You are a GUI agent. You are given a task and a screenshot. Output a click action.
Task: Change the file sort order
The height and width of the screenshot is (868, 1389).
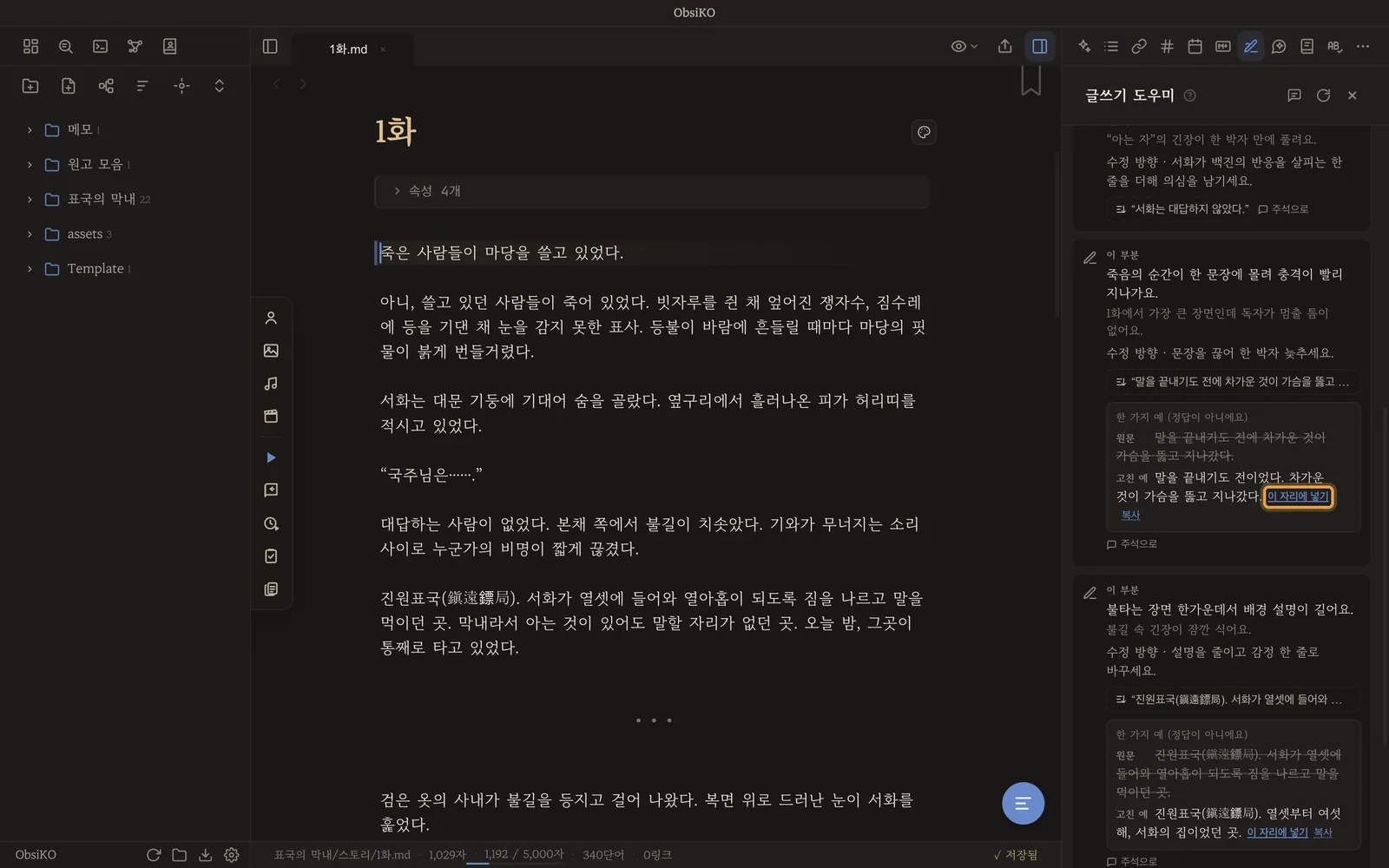coord(142,86)
